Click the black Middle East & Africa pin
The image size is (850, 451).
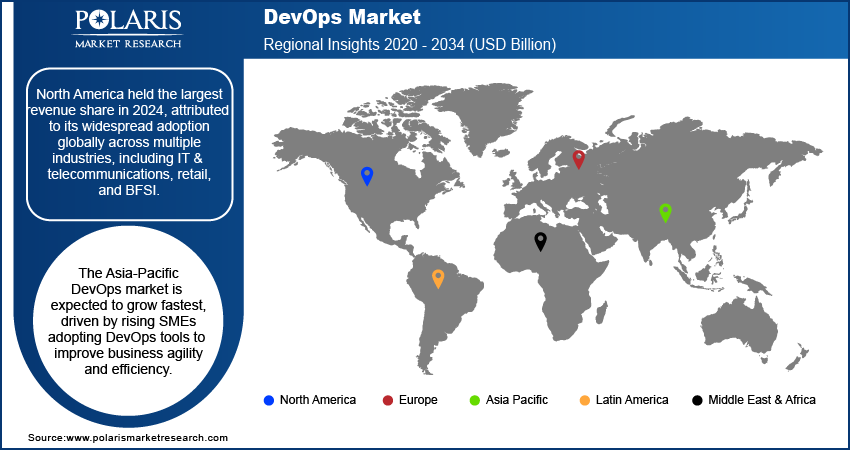541,240
